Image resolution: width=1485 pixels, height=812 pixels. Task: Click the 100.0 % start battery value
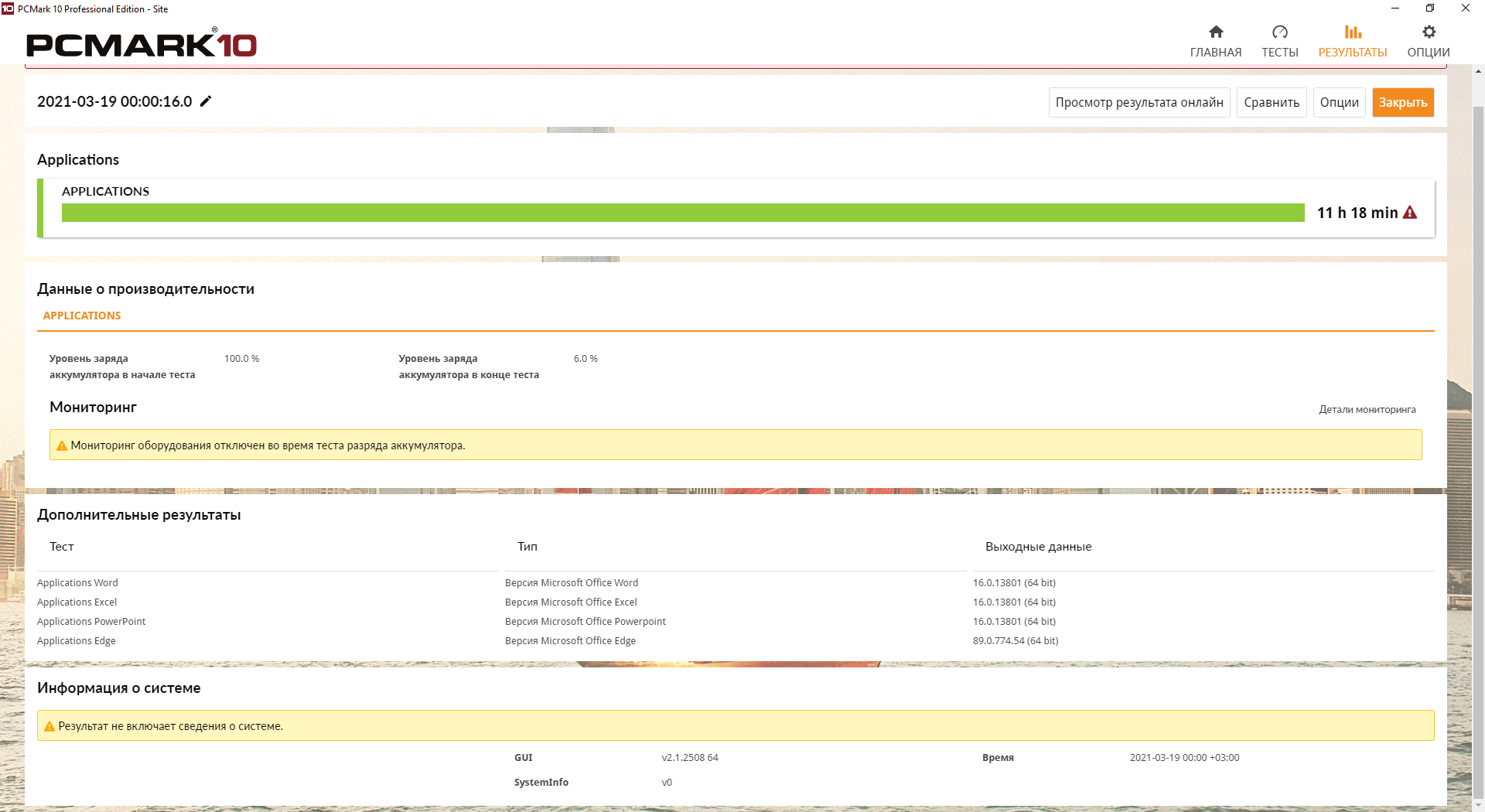(x=242, y=358)
